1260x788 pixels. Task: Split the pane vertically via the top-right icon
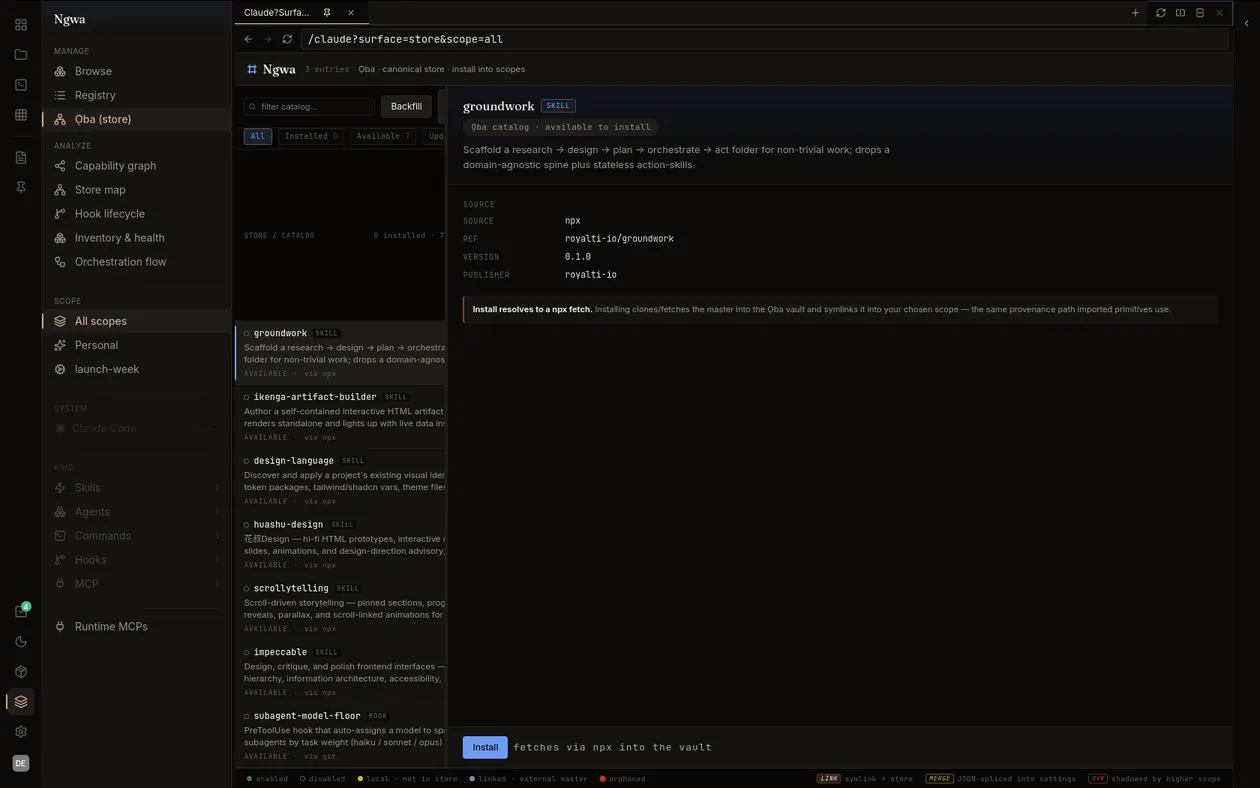[x=1200, y=13]
